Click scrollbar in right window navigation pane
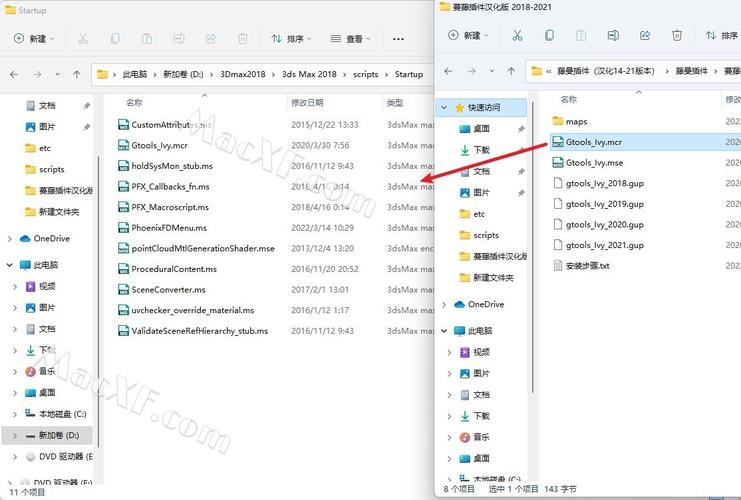The width and height of the screenshot is (741, 500). (533, 246)
